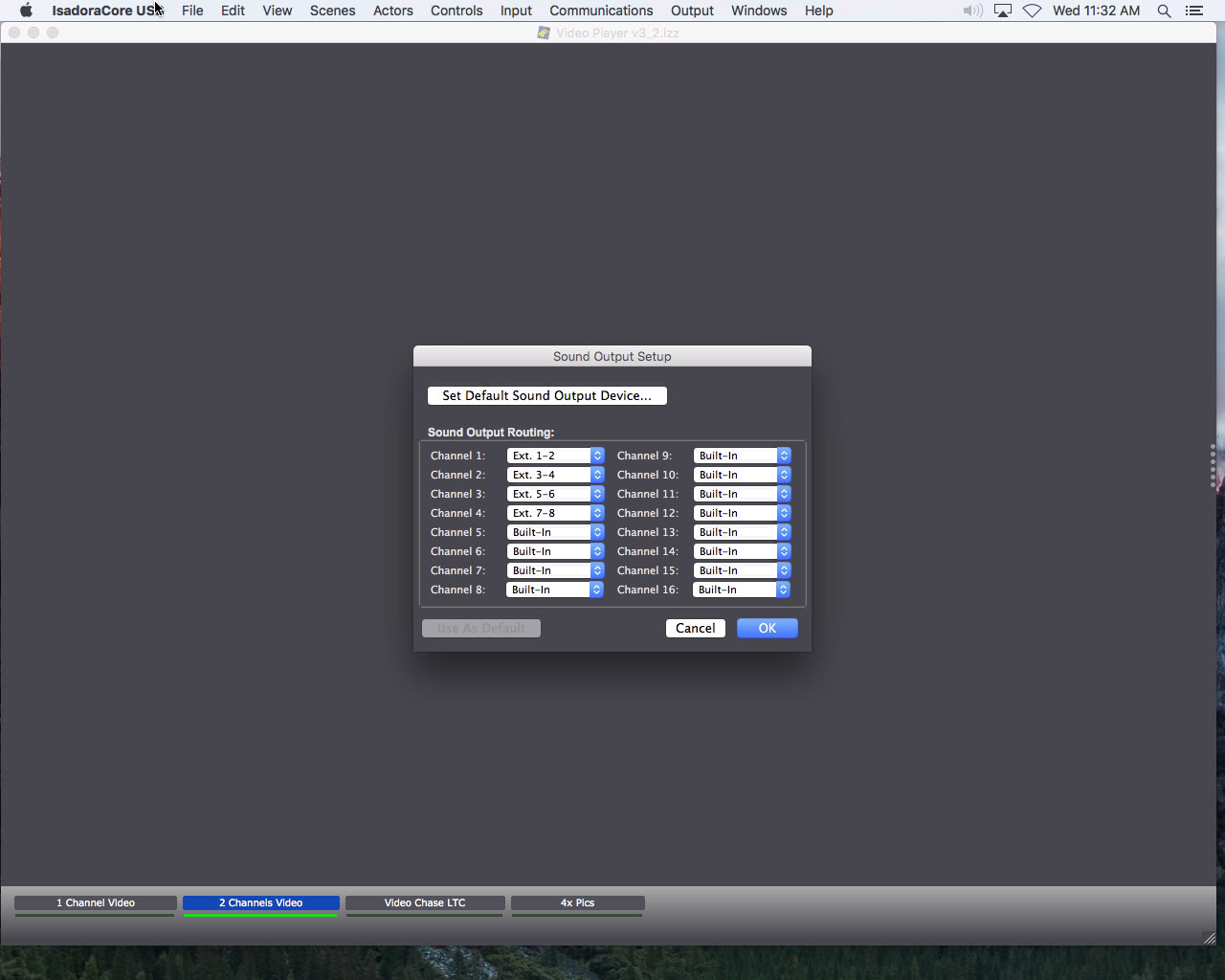
Task: Open the Controls menu
Action: pos(457,11)
